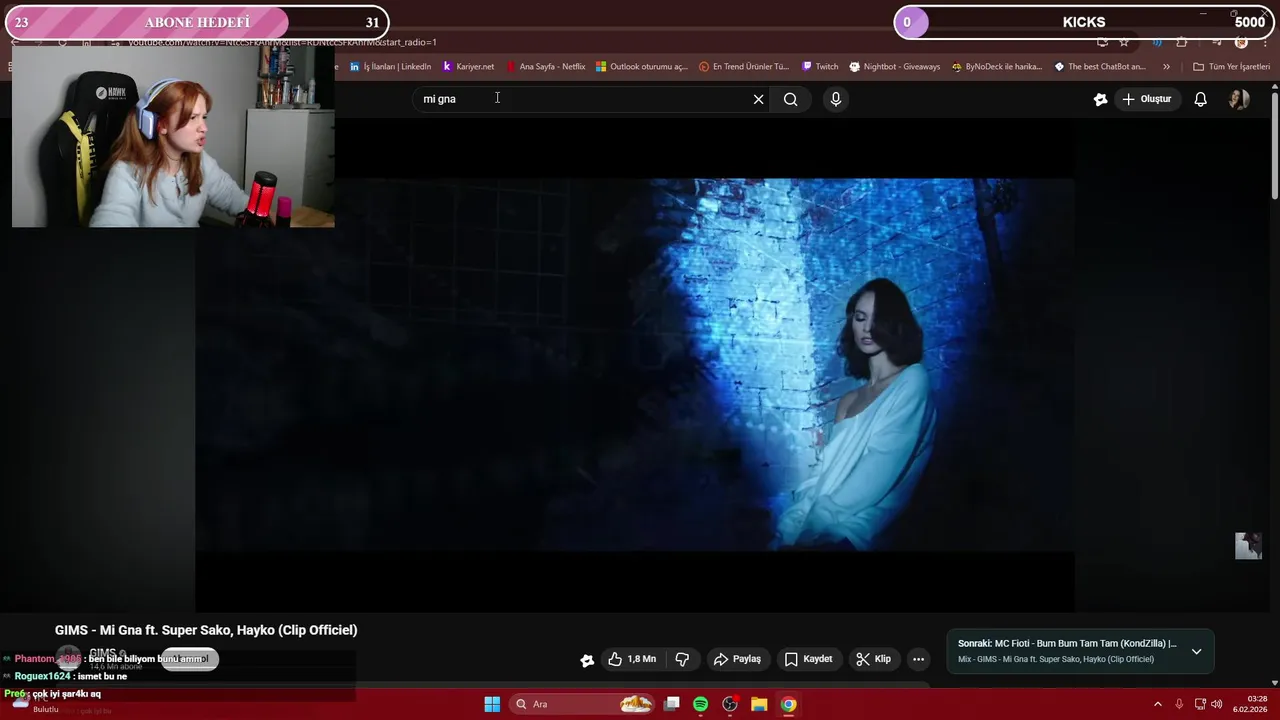Open volume control in system tray
1280x720 pixels.
(1217, 704)
